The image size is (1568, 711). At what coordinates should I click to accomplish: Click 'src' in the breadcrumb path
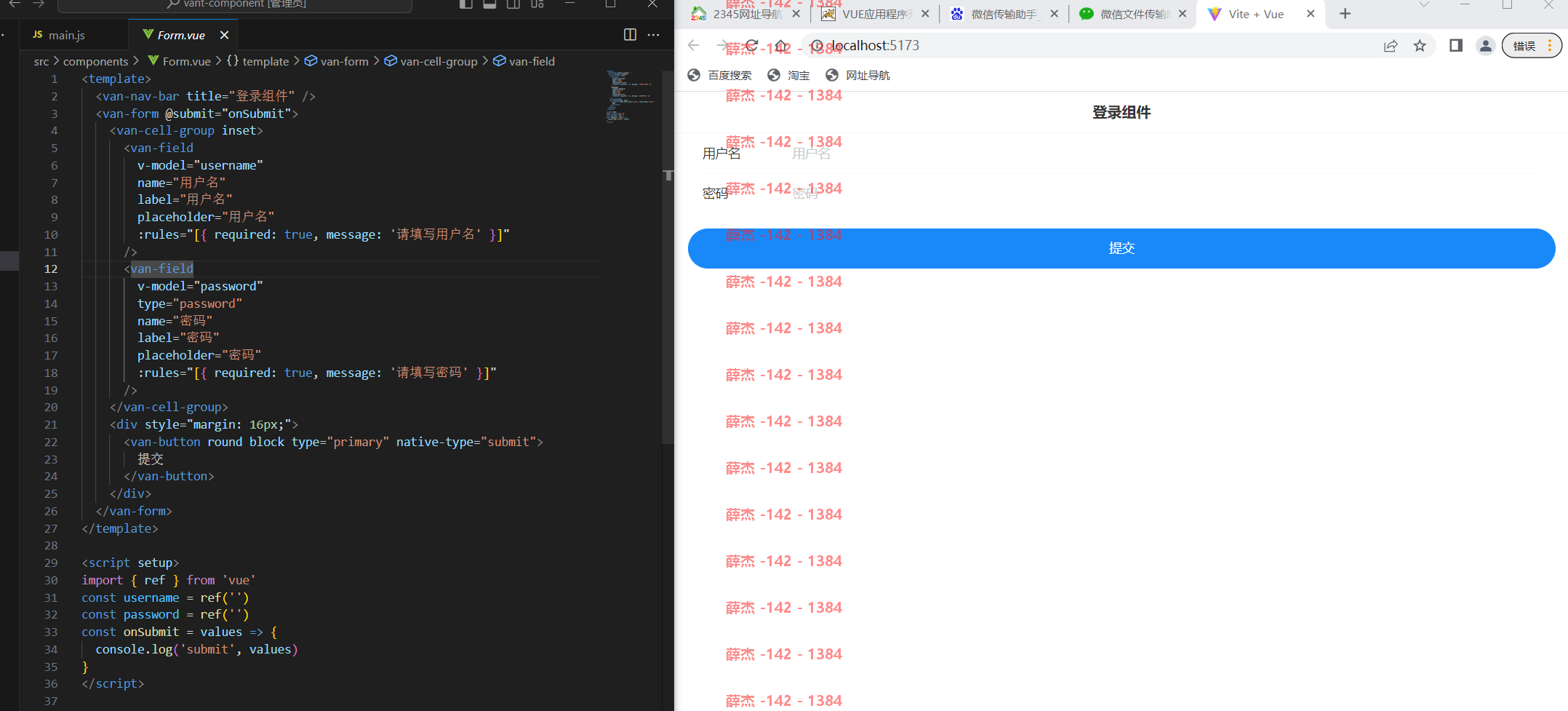click(41, 62)
